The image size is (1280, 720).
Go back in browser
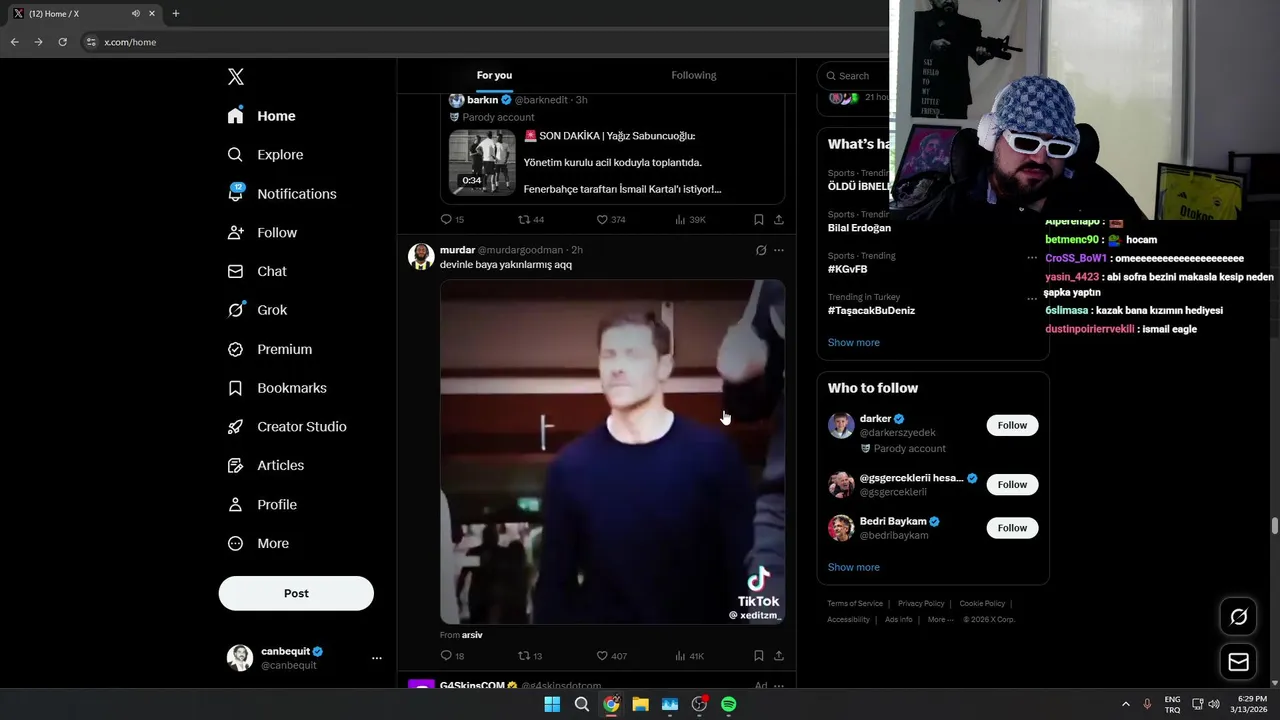coord(14,42)
